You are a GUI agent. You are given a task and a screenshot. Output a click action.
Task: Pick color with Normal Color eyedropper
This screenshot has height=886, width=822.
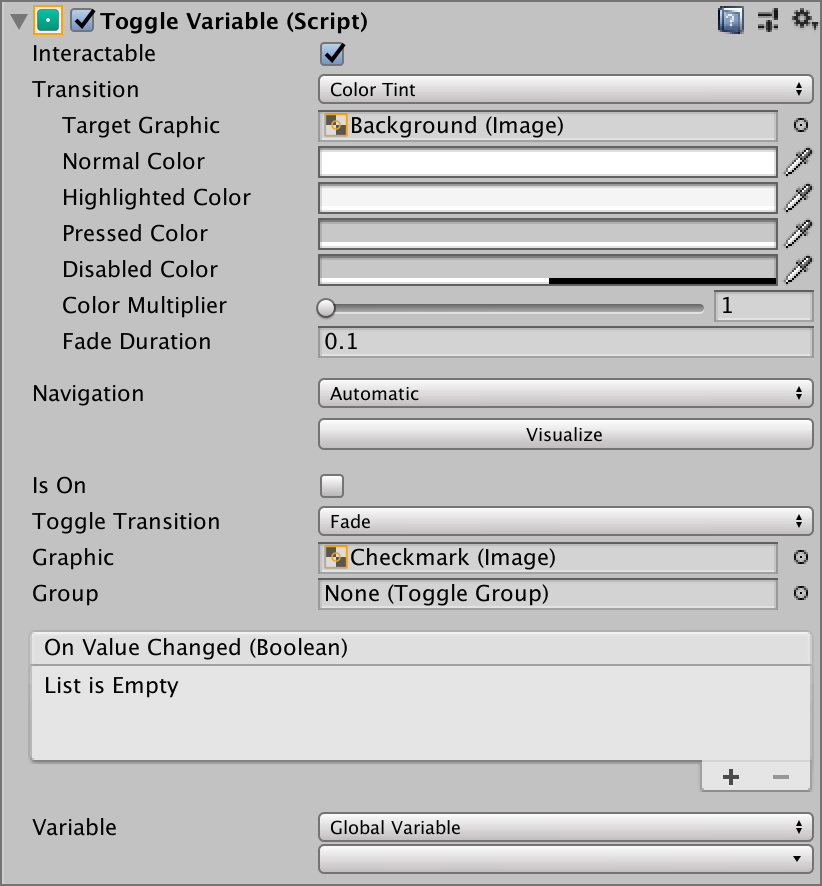[798, 162]
